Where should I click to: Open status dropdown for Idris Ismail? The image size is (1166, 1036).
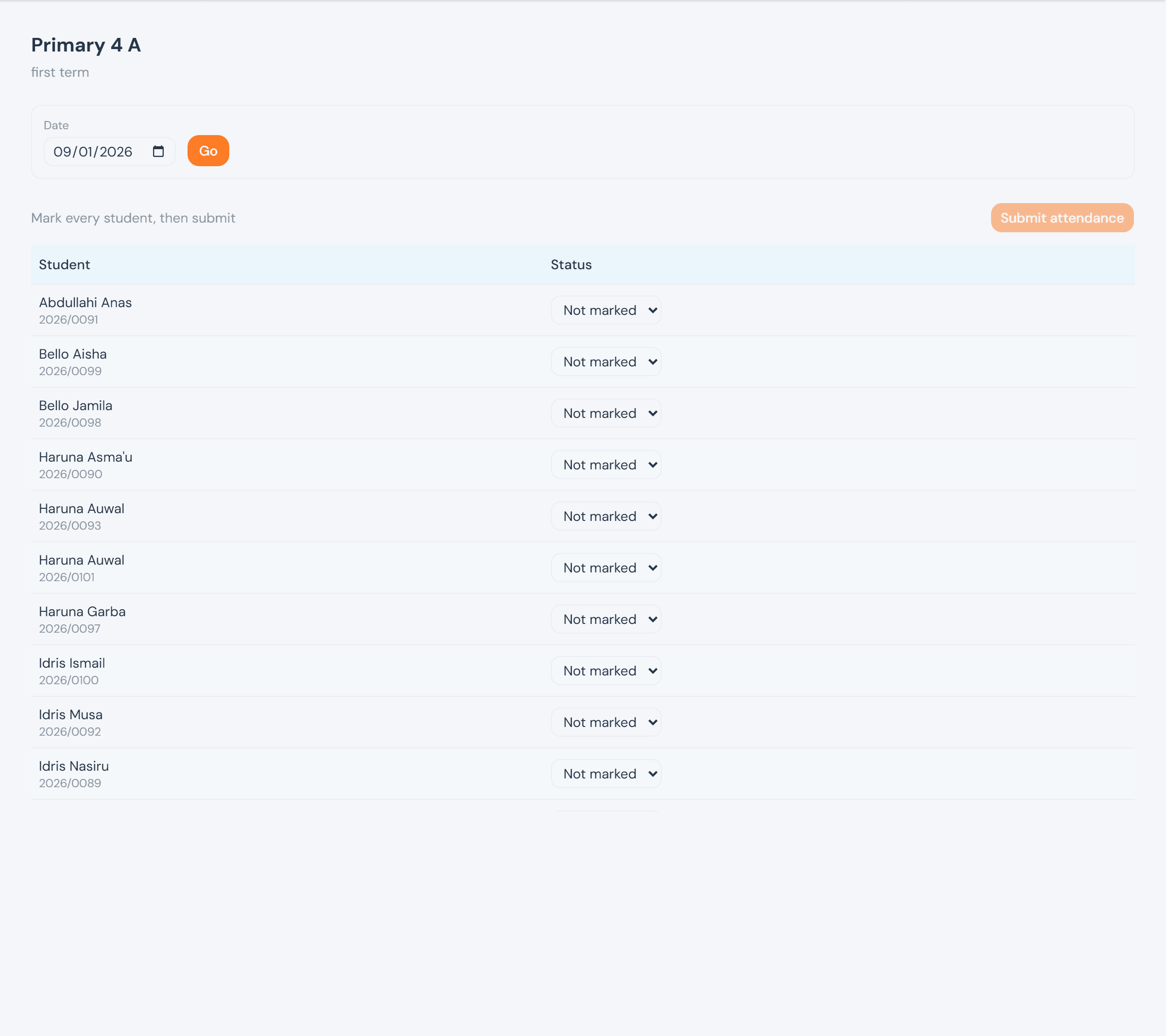606,671
